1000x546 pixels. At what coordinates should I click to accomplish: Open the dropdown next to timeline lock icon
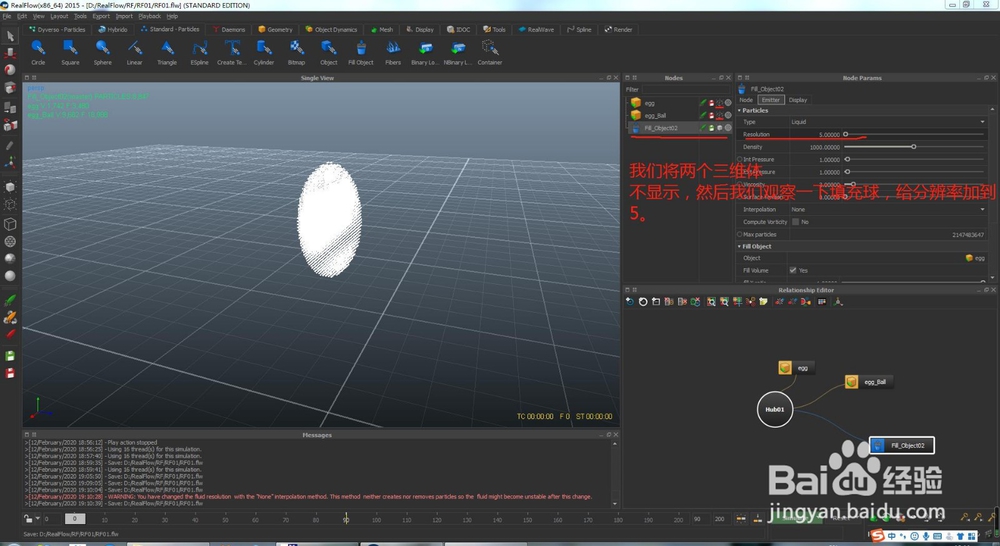[38, 519]
